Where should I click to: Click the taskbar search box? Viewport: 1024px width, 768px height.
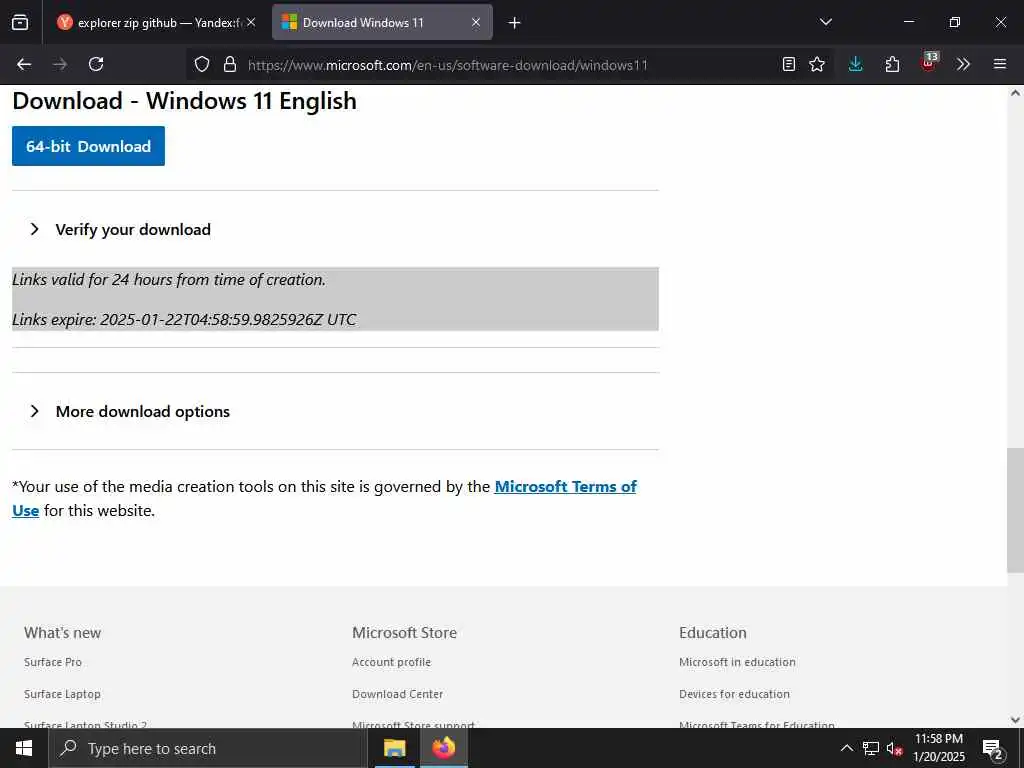point(208,748)
